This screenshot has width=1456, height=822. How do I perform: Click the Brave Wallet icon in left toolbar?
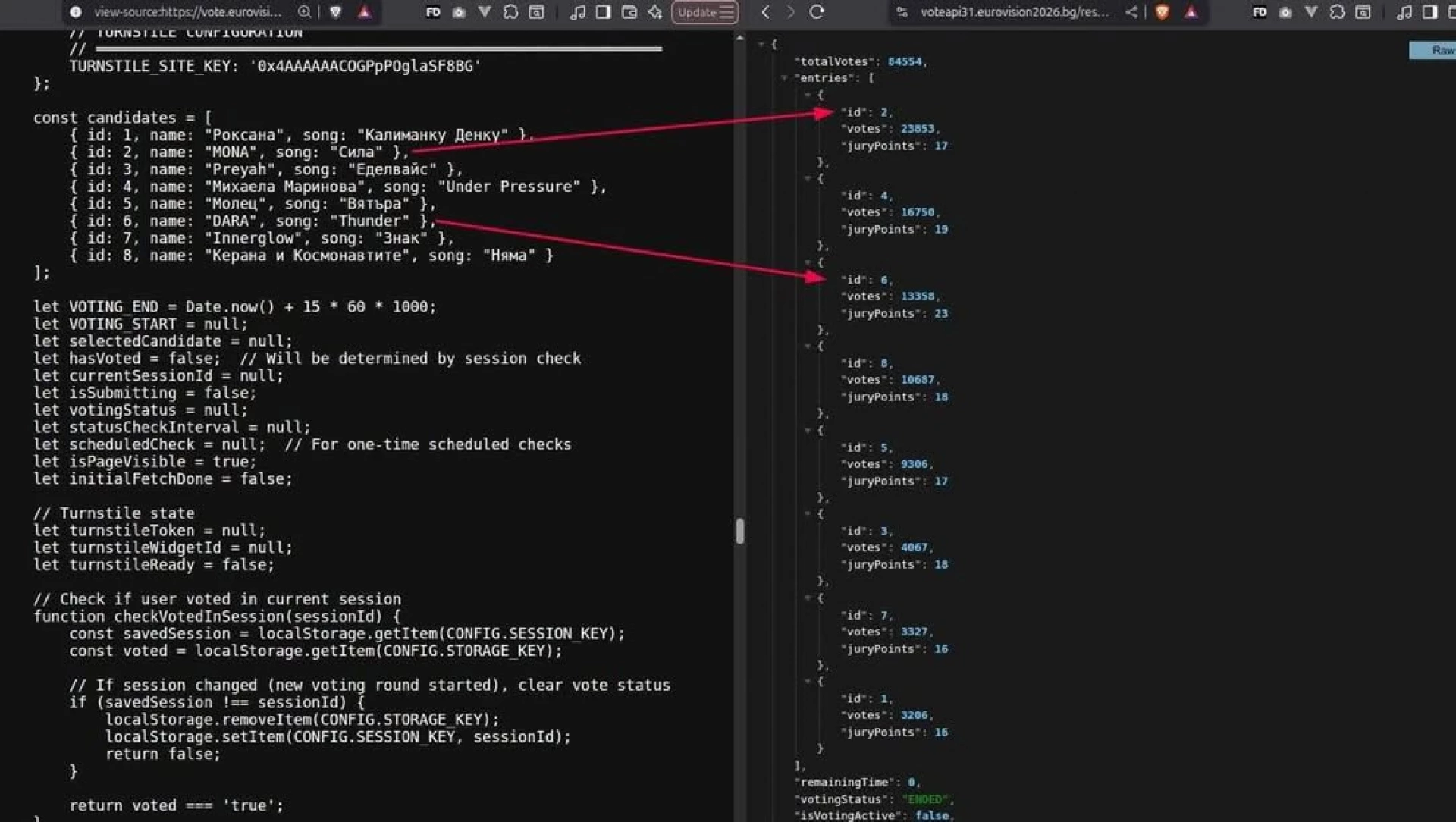click(629, 12)
